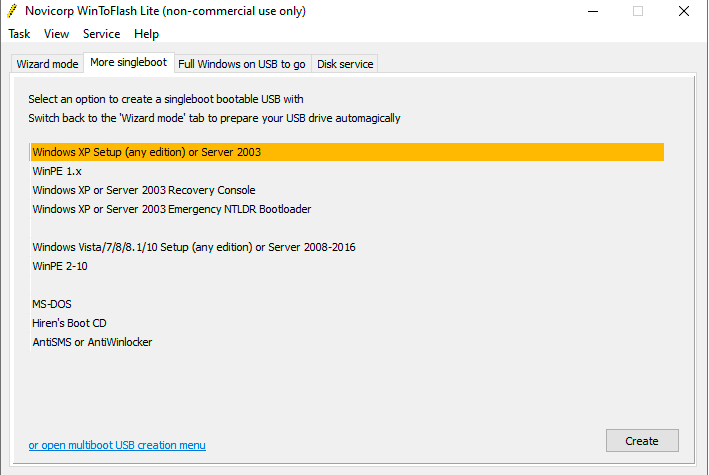This screenshot has height=475, width=709.
Task: Select the MS-DOS option
Action: [52, 304]
